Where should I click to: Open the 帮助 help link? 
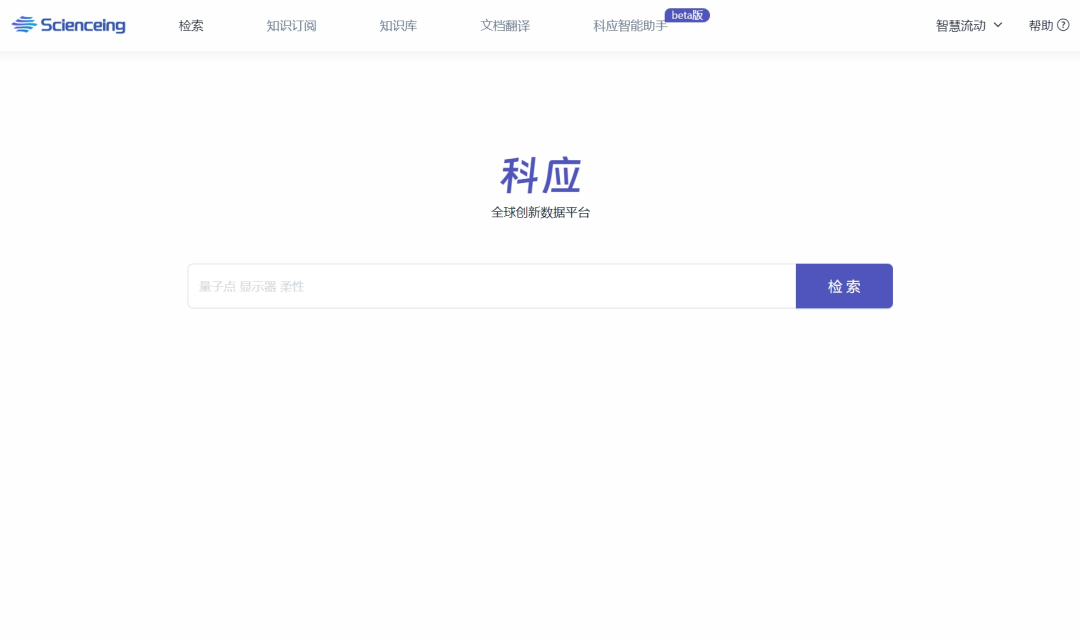[1040, 26]
